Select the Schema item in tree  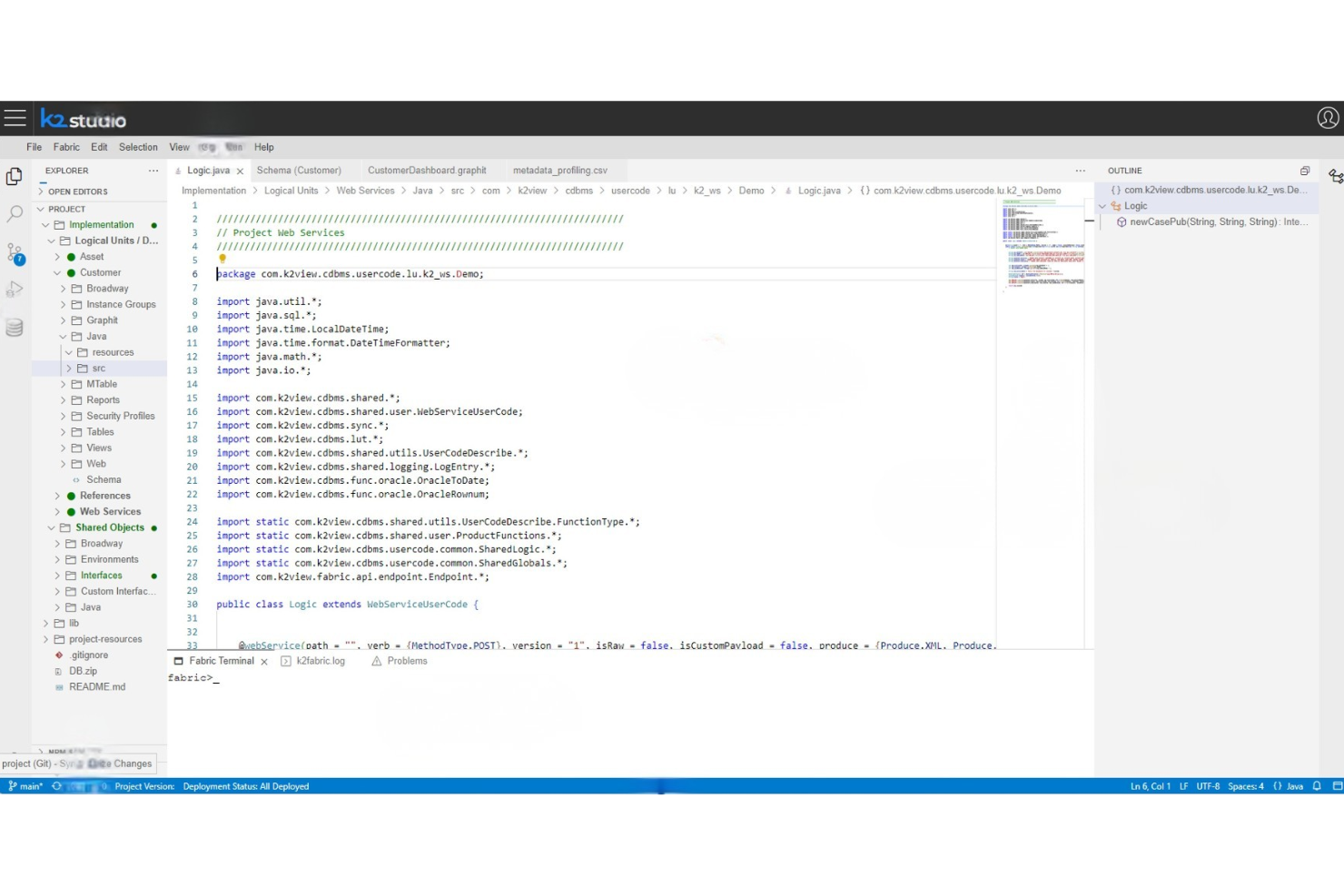pyautogui.click(x=104, y=480)
